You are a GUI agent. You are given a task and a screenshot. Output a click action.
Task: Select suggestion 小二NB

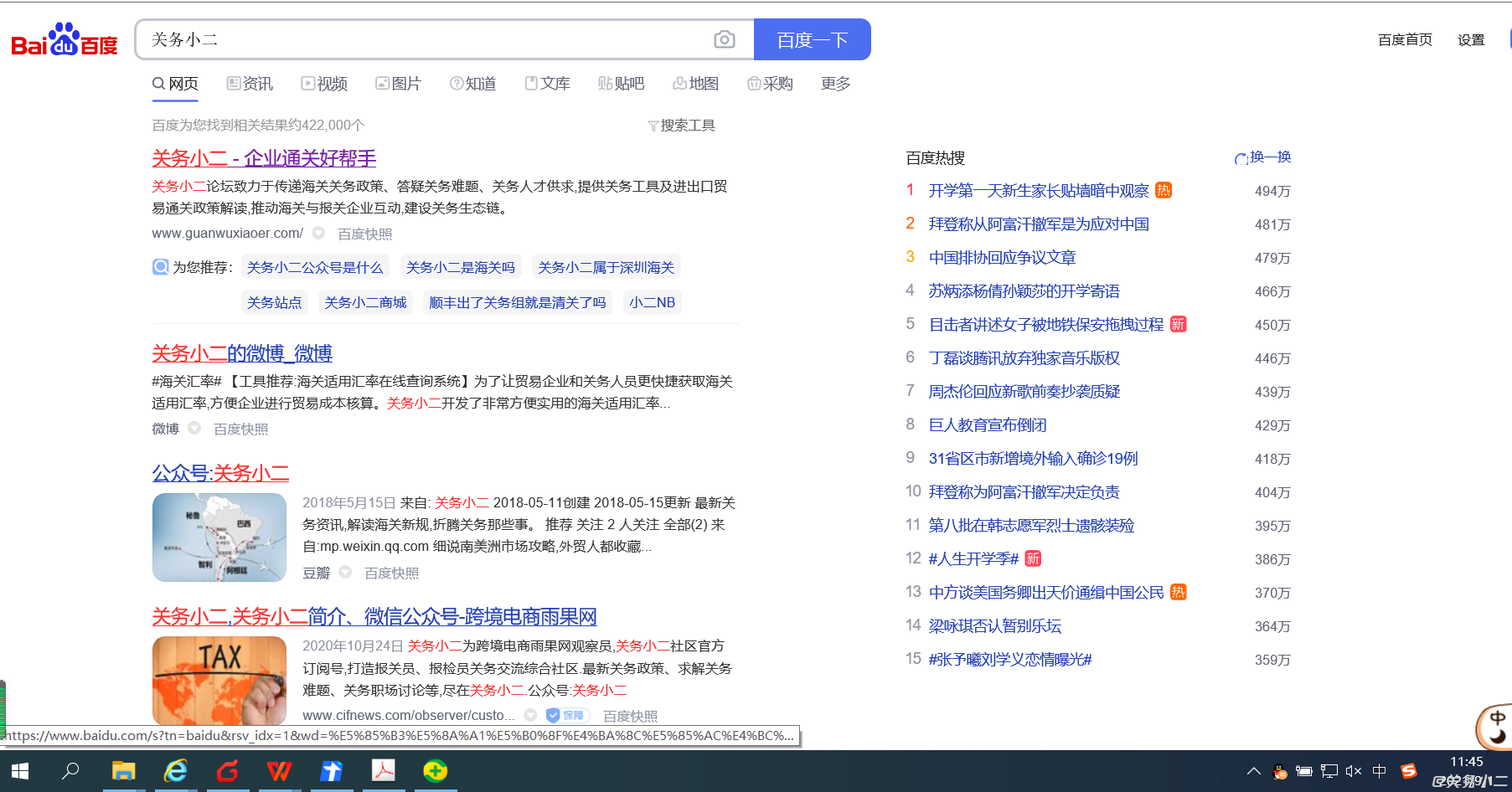652,302
